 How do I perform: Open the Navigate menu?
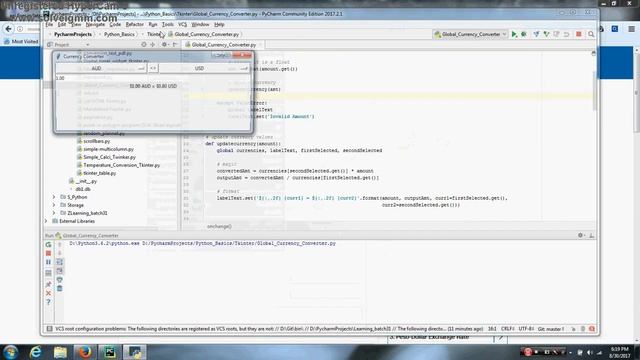click(x=95, y=24)
